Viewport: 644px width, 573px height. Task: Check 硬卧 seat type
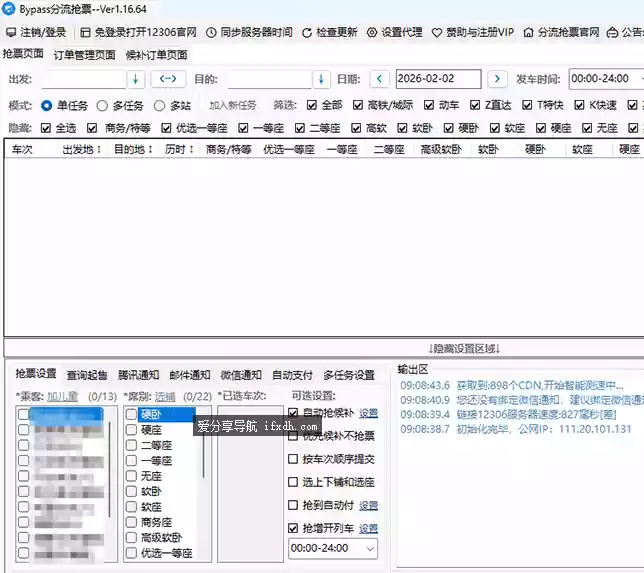click(x=131, y=414)
